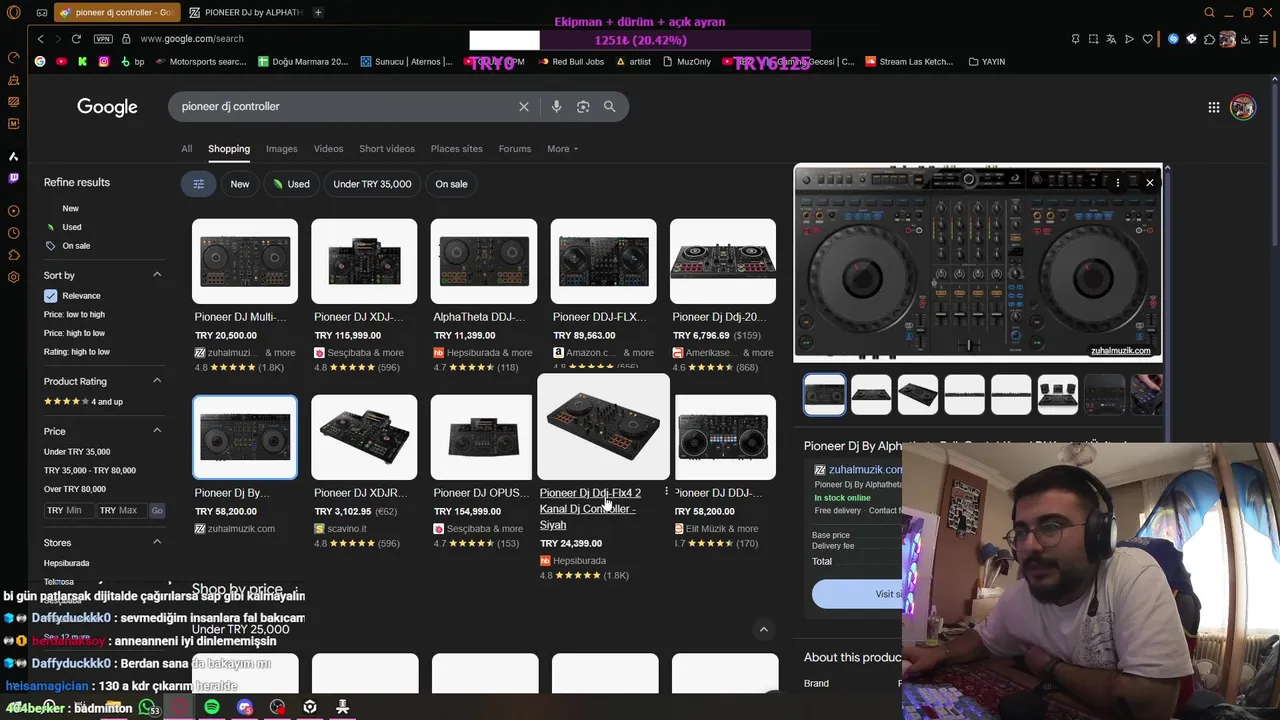The image size is (1280, 720).
Task: Tick the Relevance sort checkbox
Action: tap(50, 296)
